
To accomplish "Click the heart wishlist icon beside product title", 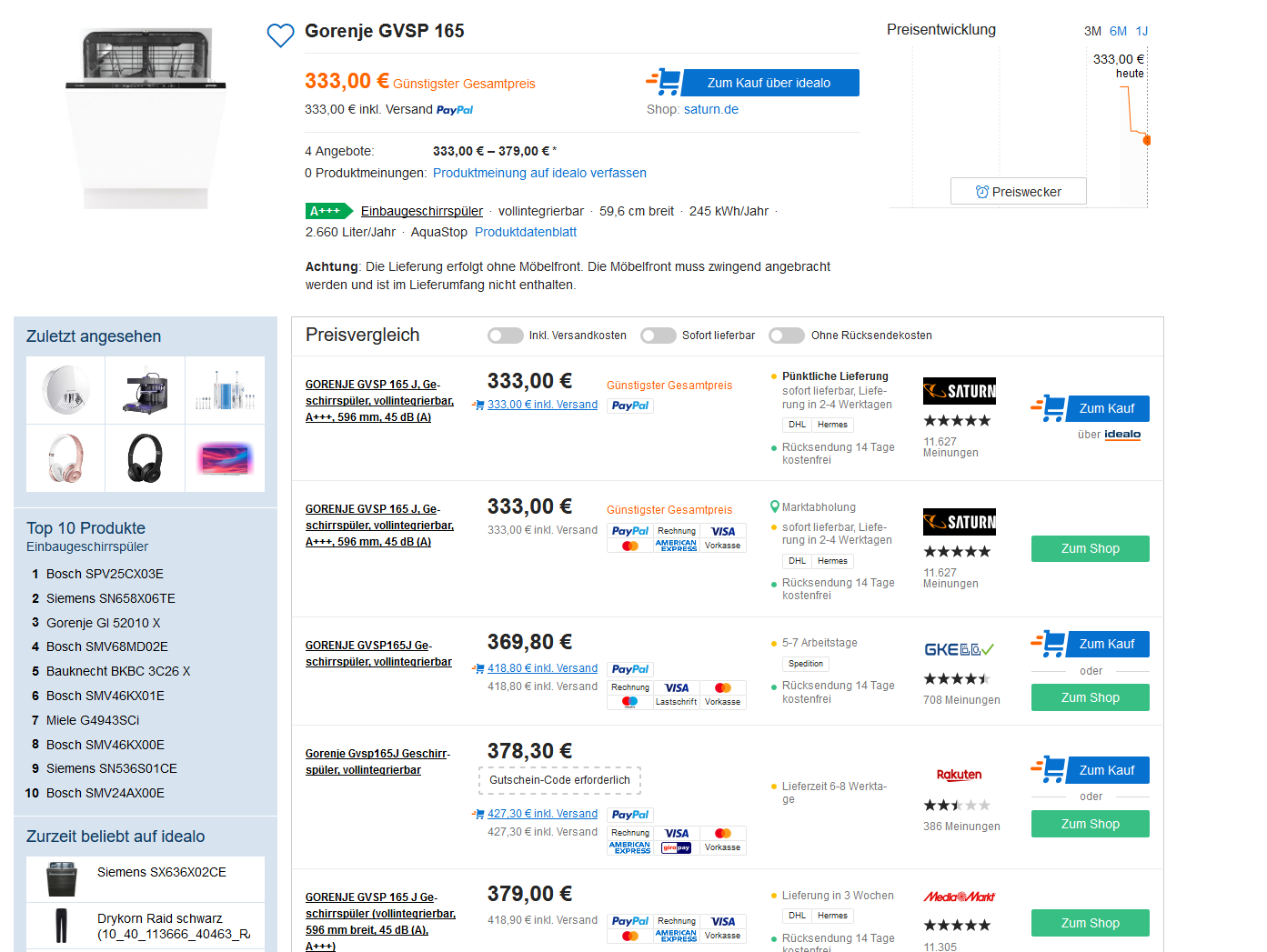I will point(280,35).
